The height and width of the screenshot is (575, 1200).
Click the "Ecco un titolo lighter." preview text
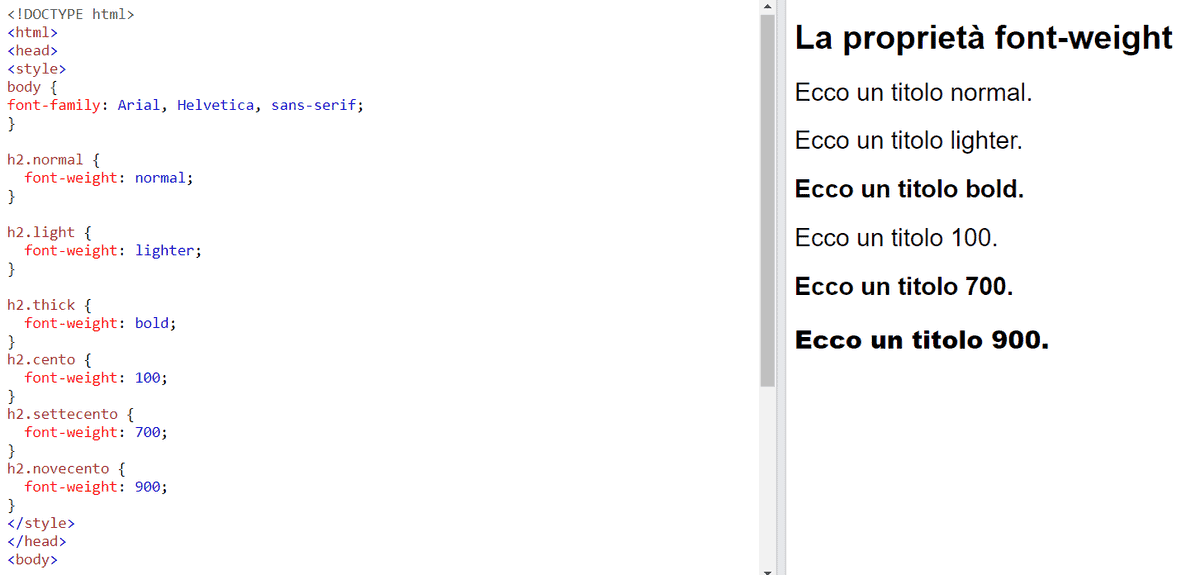(909, 141)
